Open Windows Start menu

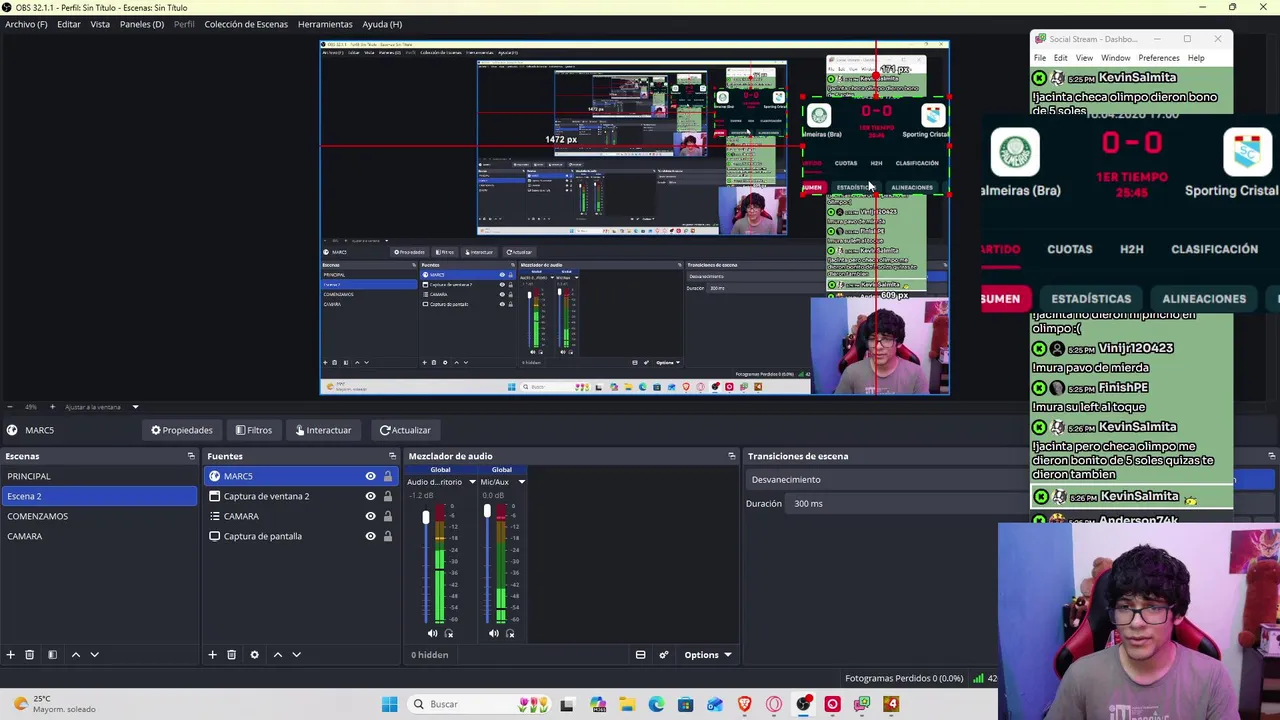click(389, 704)
